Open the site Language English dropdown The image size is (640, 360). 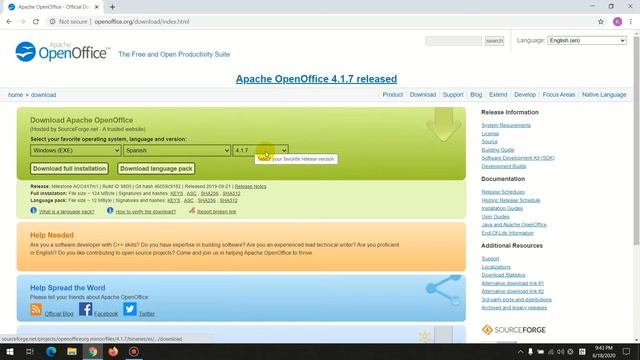pyautogui.click(x=587, y=40)
